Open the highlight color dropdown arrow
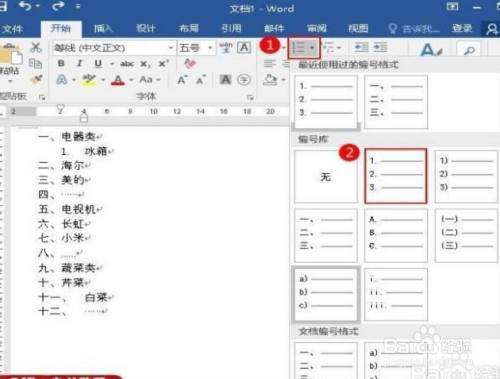The height and width of the screenshot is (379, 500). (x=103, y=80)
